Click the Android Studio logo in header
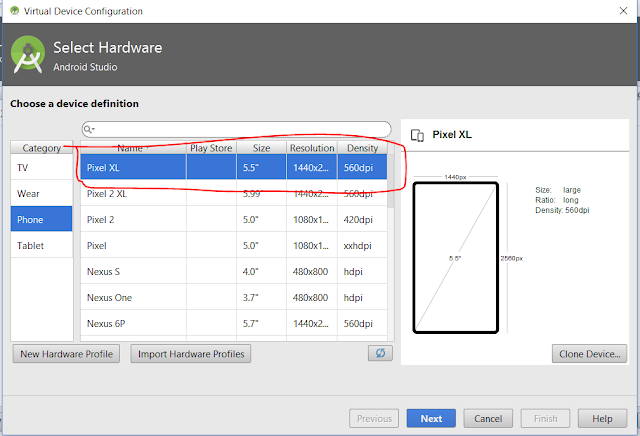Viewport: 640px width, 436px height. pyautogui.click(x=28, y=55)
